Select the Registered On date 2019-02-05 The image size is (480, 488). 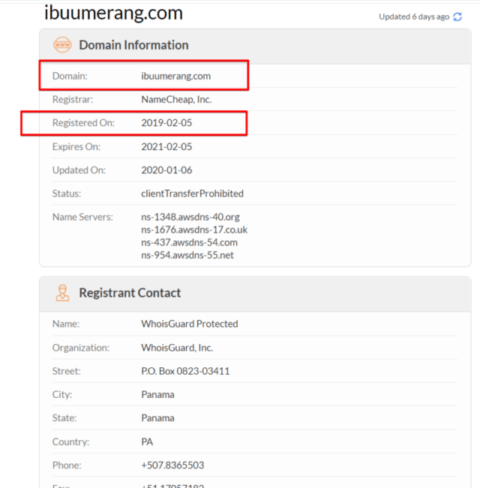[x=167, y=123]
